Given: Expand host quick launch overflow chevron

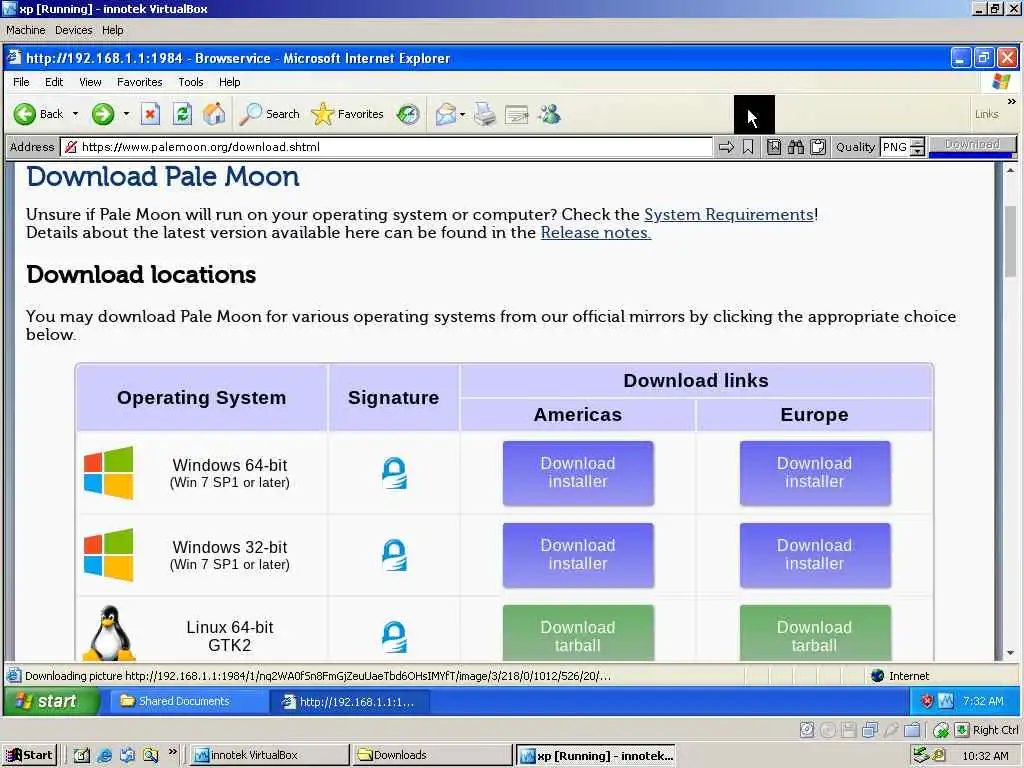Looking at the screenshot, I should [x=173, y=752].
